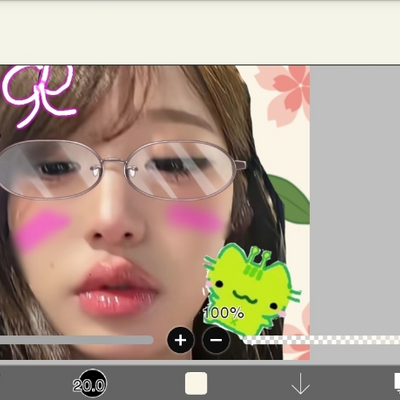Tap the minus button to decrease brush
This screenshot has width=400, height=400.
click(216, 340)
